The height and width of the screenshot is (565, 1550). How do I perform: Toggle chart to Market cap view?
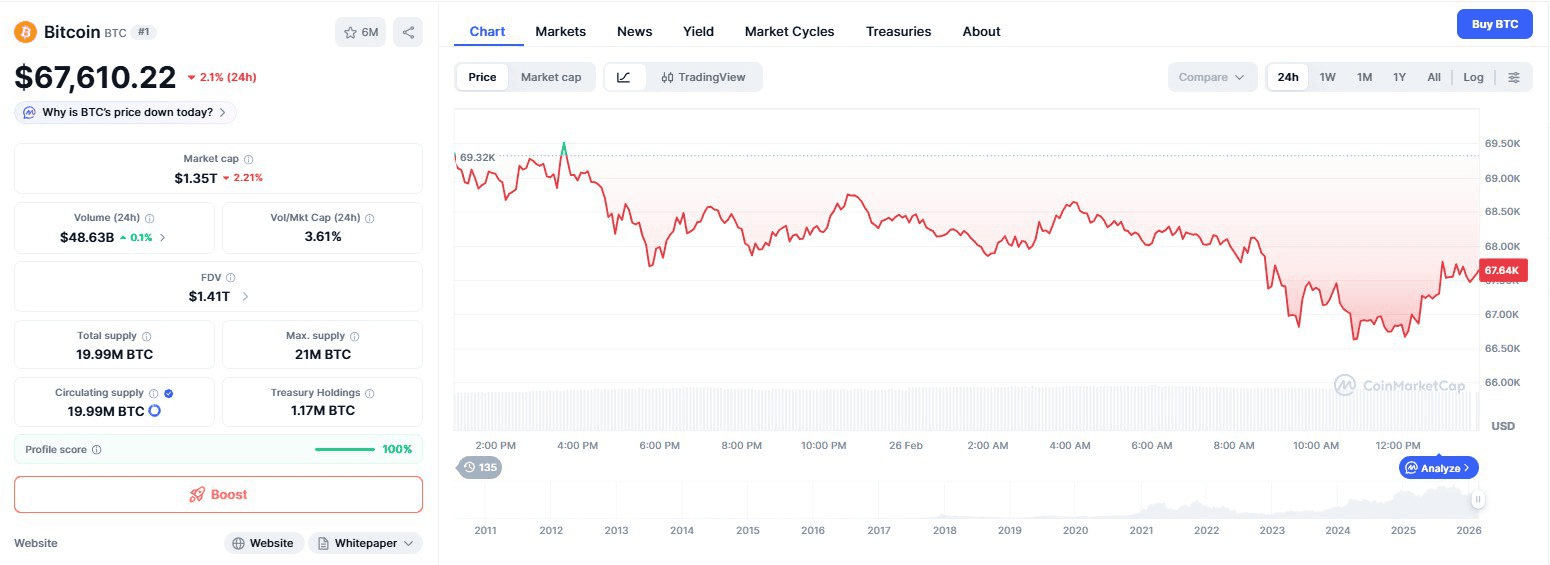point(551,77)
